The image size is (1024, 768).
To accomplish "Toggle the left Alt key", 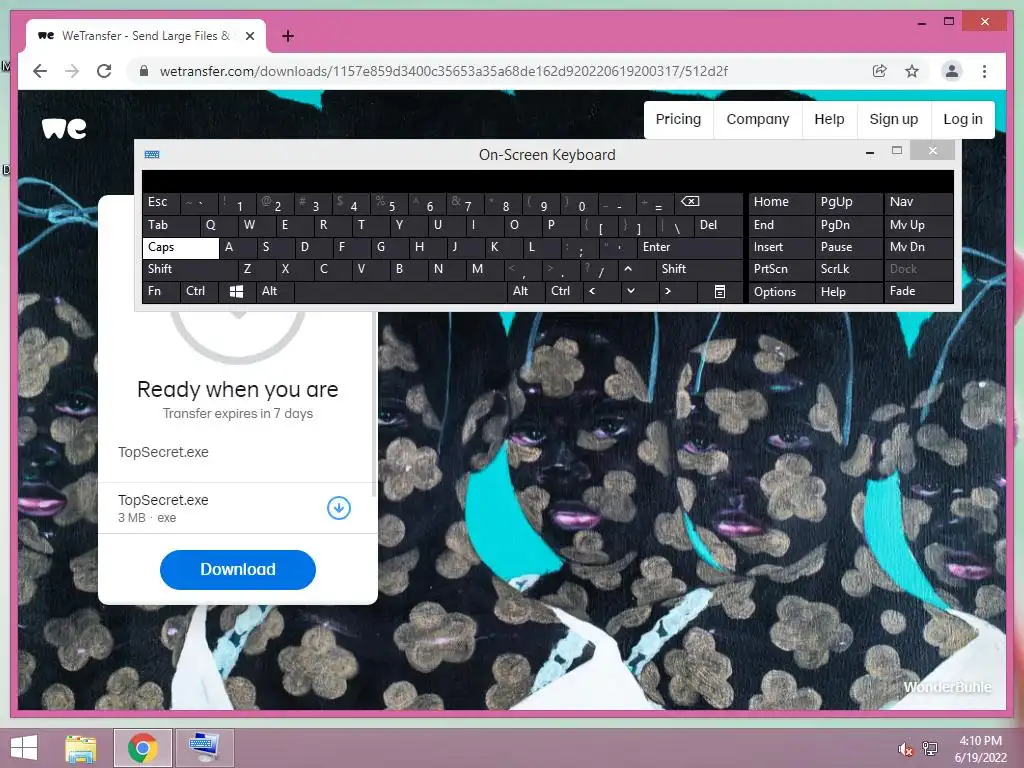I will [275, 291].
